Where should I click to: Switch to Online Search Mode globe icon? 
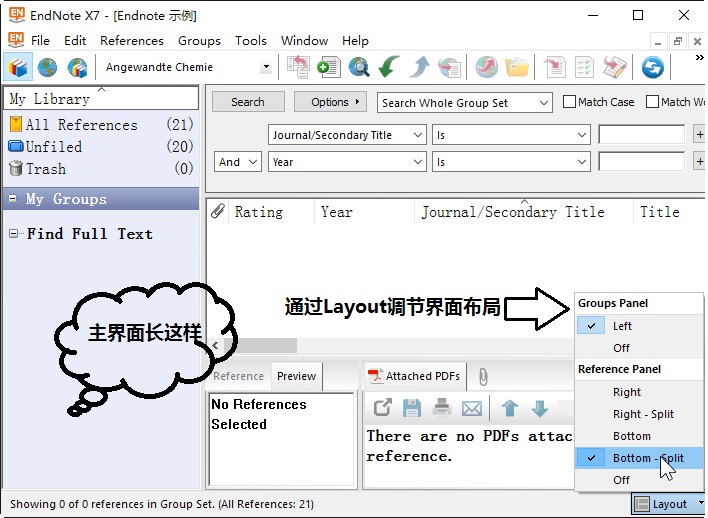coord(47,67)
